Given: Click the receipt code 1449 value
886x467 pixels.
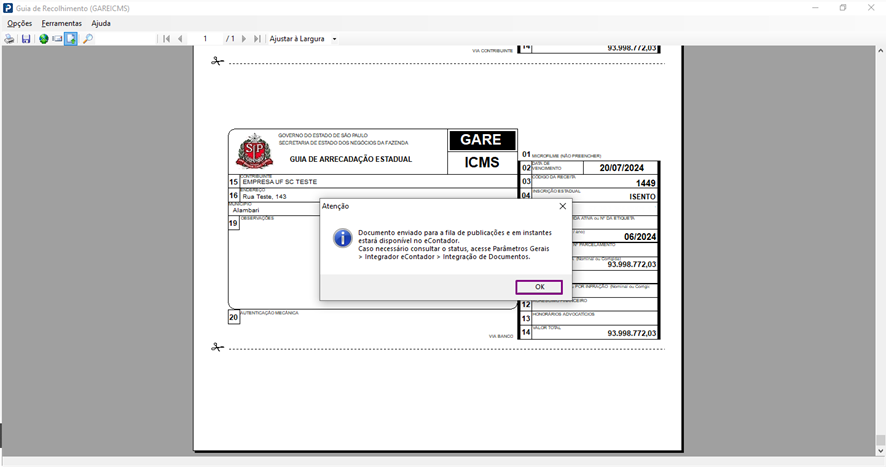Looking at the screenshot, I should [x=646, y=183].
